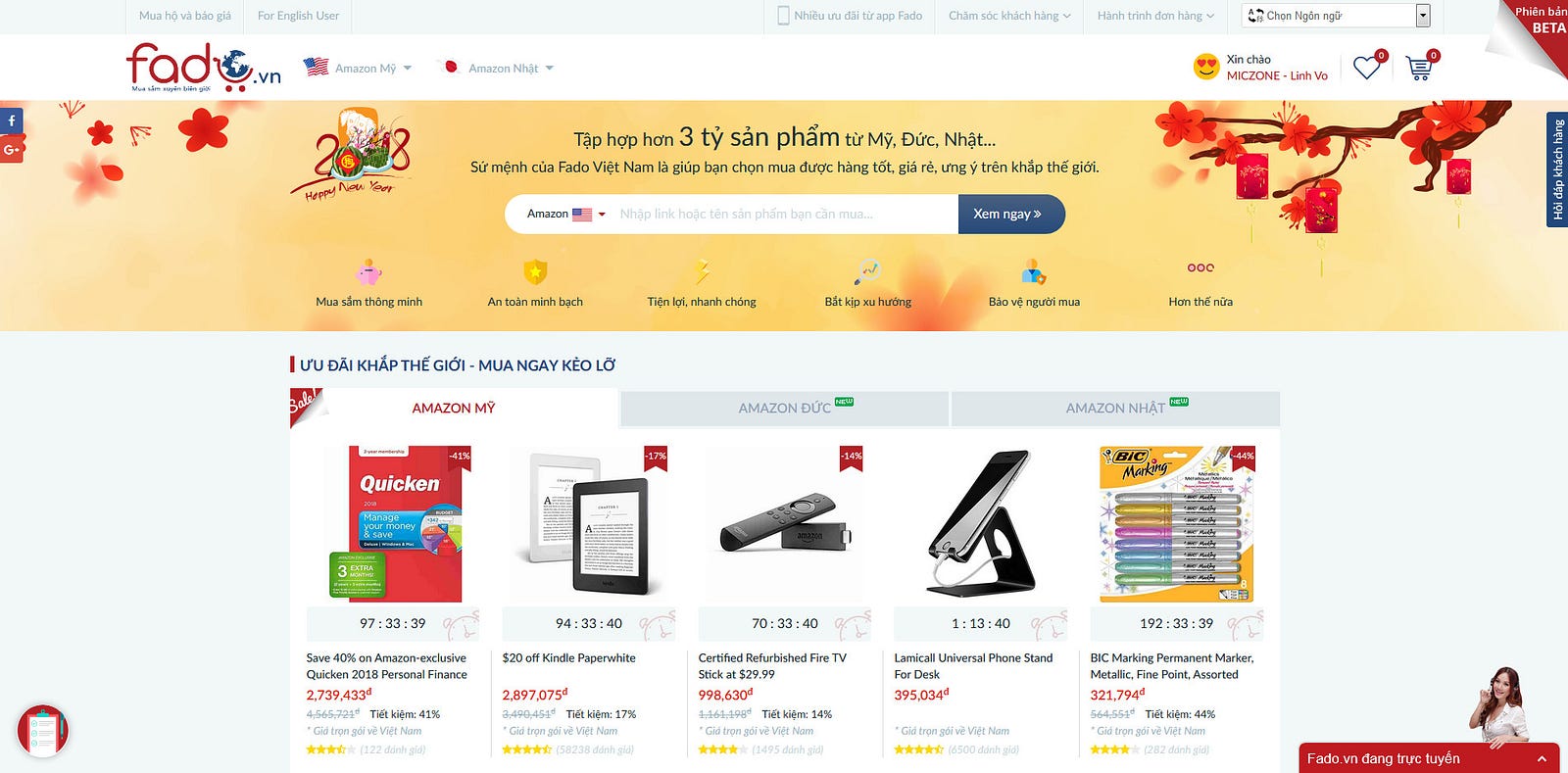Viewport: 1568px width, 773px height.
Task: Click the Mua sắm thông minh piggy bank icon
Action: click(368, 271)
